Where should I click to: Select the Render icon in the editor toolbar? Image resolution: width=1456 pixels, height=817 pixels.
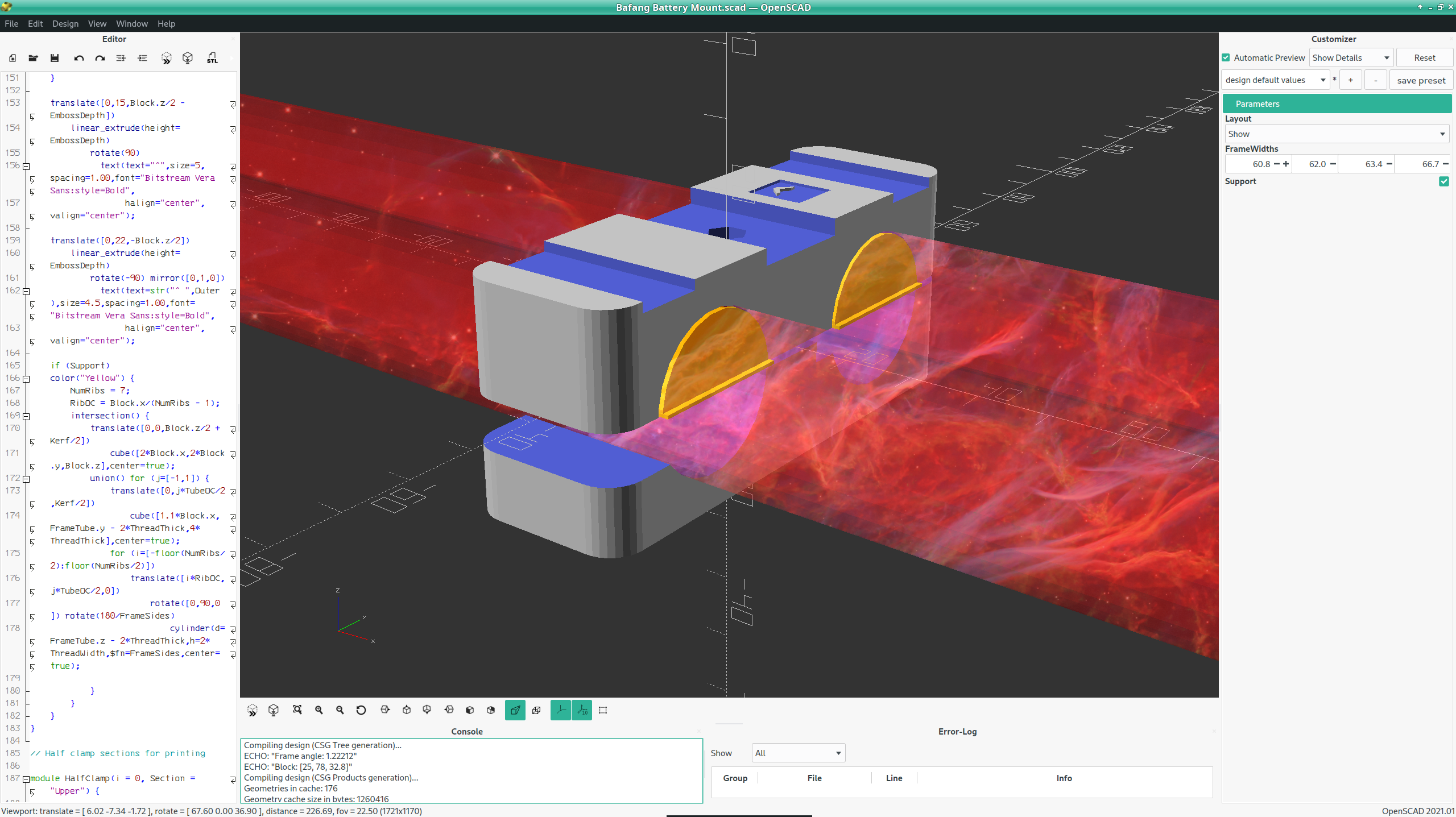pos(188,57)
